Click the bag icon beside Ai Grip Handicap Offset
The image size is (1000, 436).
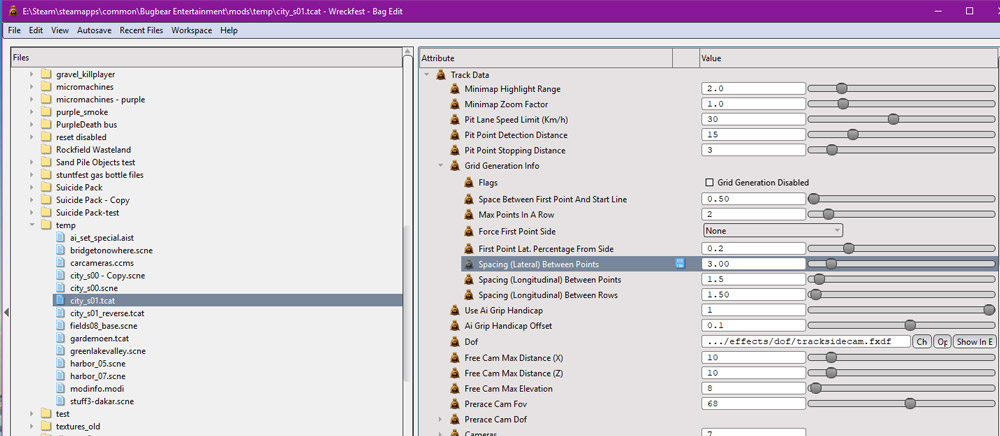[x=455, y=326]
